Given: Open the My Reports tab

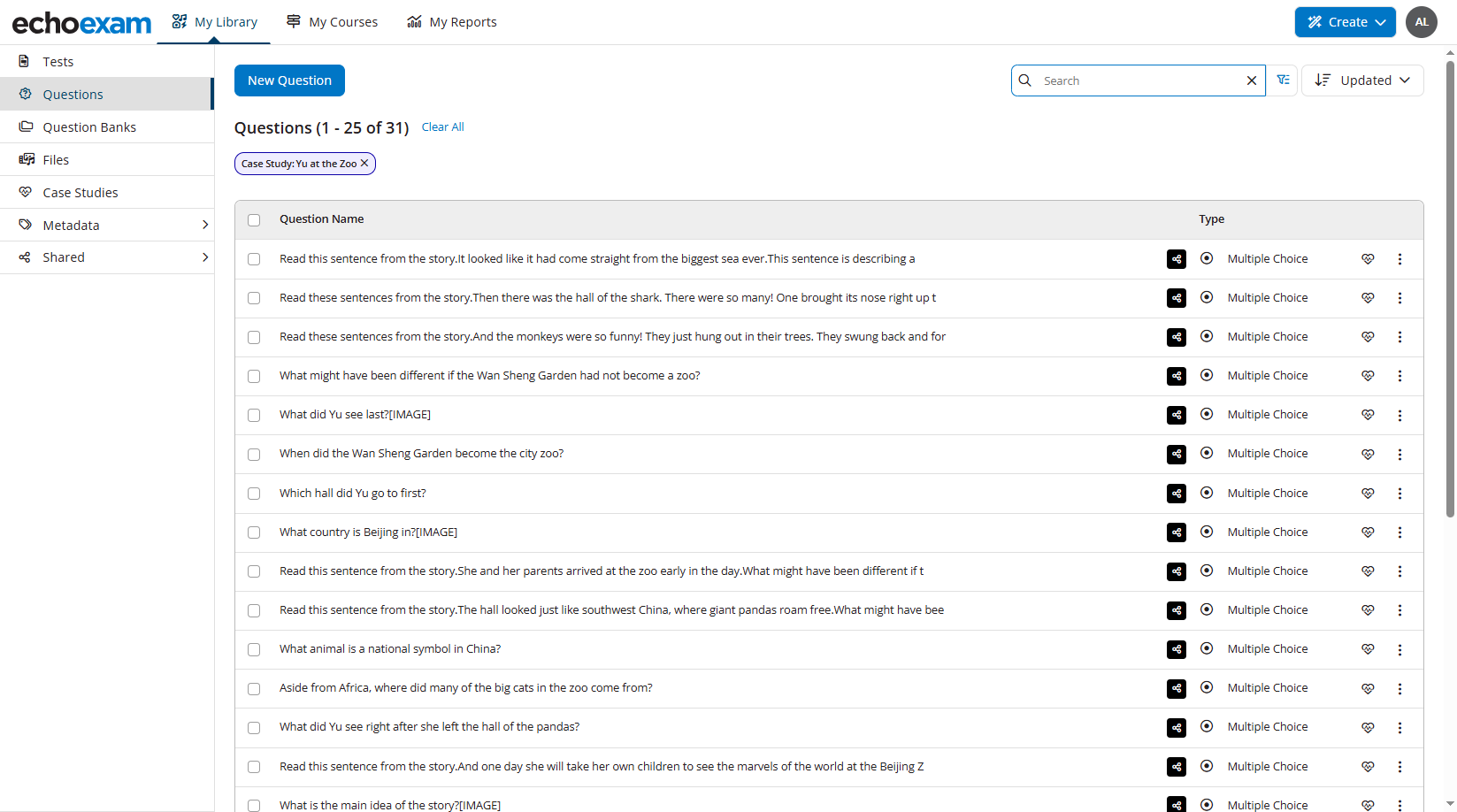Looking at the screenshot, I should pos(452,22).
